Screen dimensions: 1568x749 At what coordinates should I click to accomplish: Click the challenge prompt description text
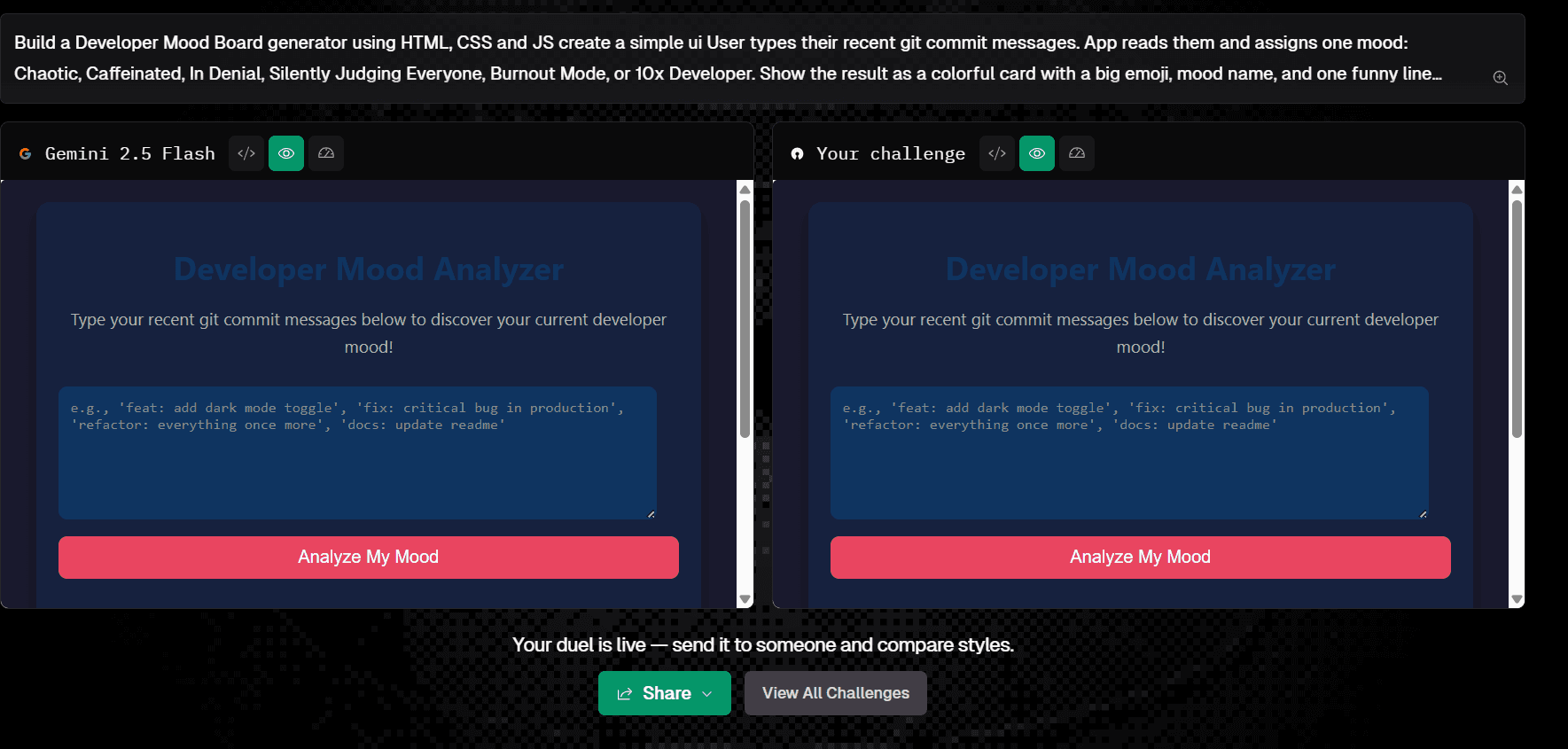point(729,58)
